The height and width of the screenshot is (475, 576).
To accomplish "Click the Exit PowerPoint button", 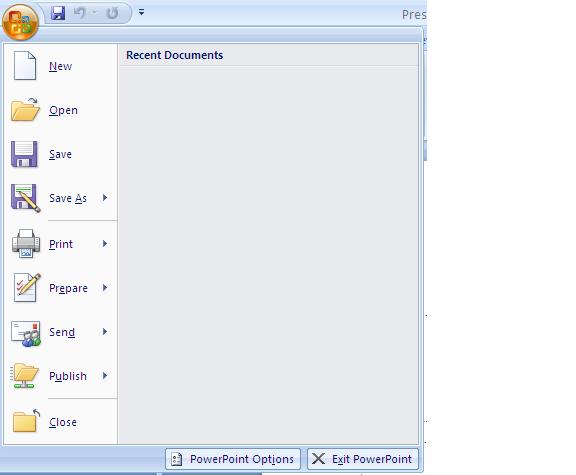I will coord(363,459).
